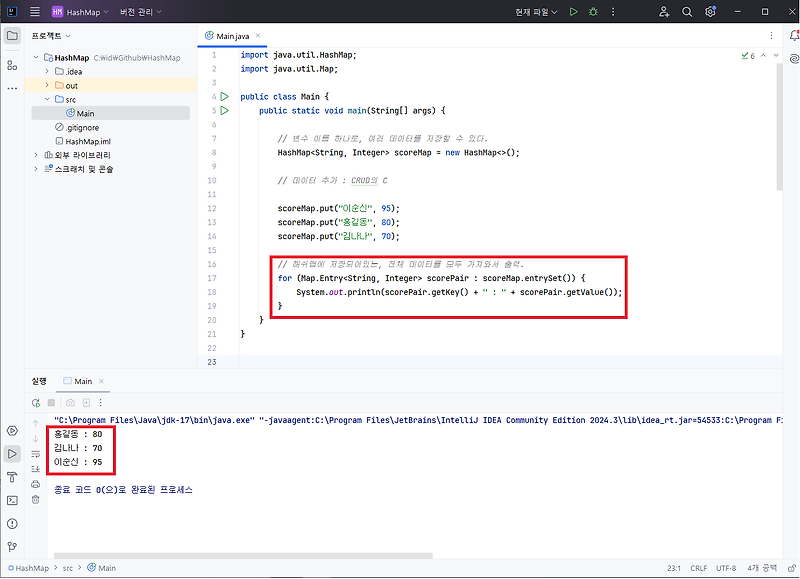Image resolution: width=800 pixels, height=579 pixels.
Task: Start debugging with the Debug icon
Action: coord(593,11)
